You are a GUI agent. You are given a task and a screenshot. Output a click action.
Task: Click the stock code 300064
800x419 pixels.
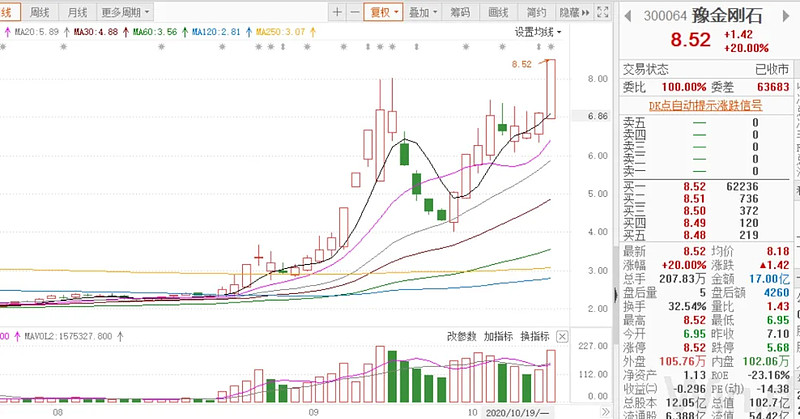[x=665, y=16]
